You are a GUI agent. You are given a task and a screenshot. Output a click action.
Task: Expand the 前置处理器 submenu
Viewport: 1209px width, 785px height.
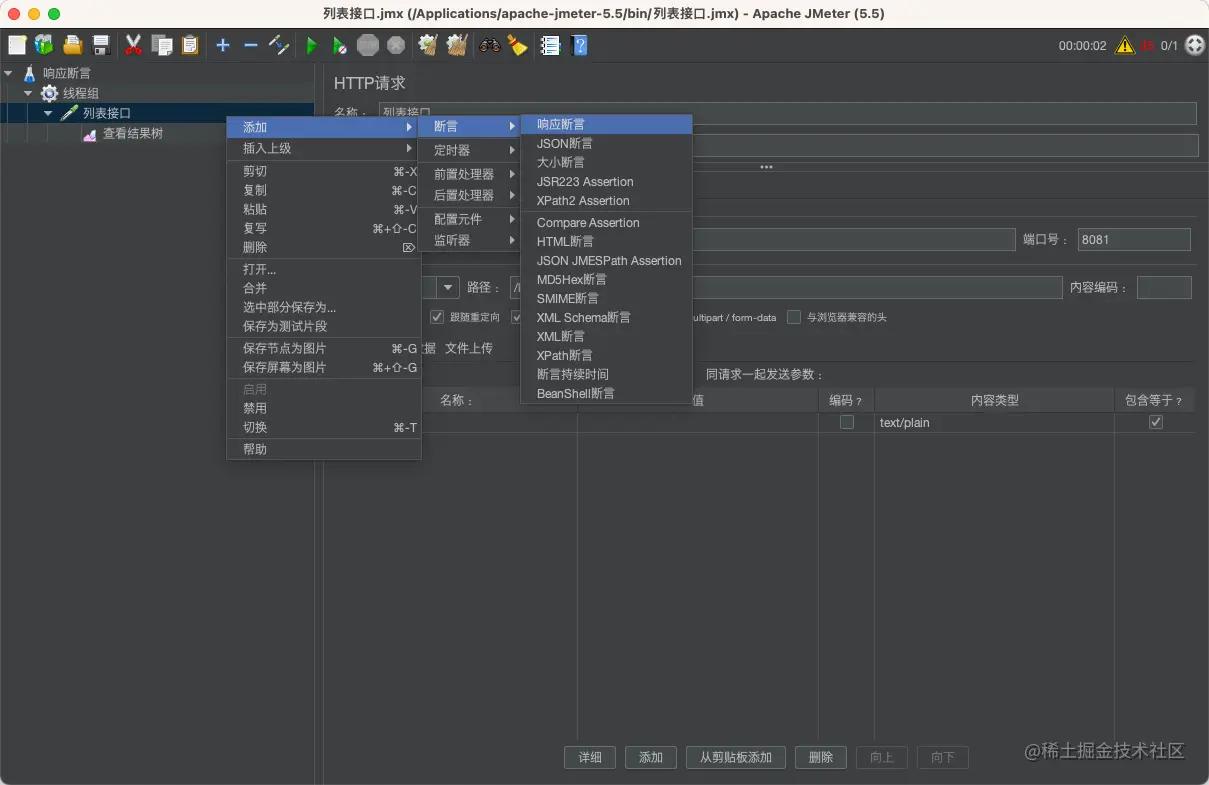(470, 174)
